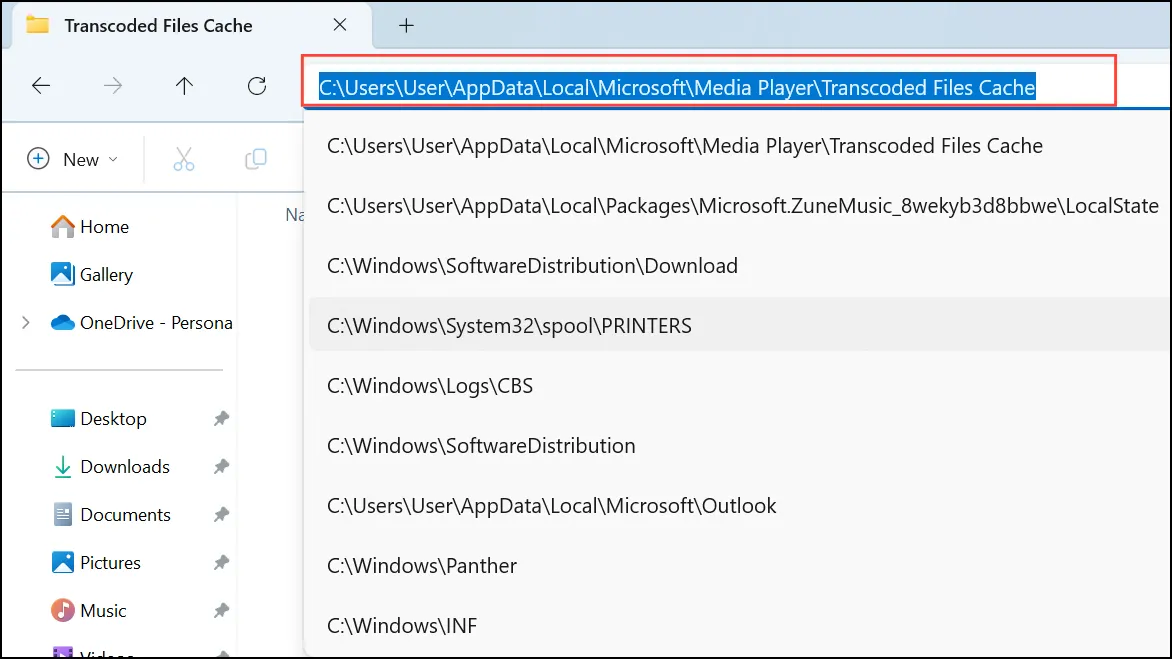
Task: Close the Transcoded Files Cache tab
Action: point(340,25)
